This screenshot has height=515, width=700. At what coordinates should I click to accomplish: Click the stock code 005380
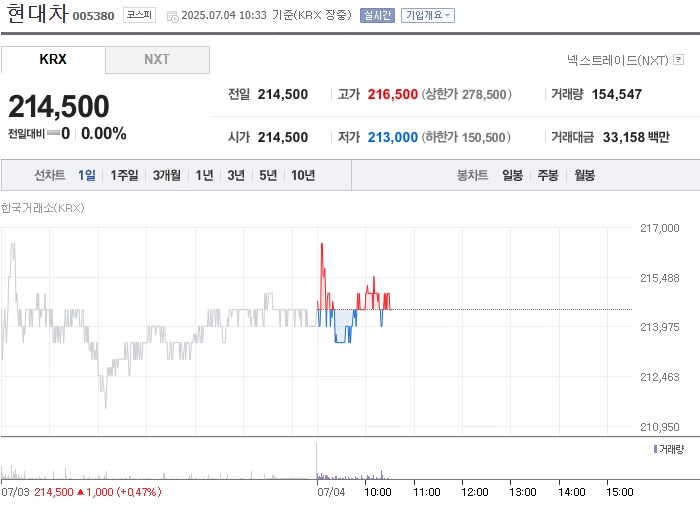point(93,16)
